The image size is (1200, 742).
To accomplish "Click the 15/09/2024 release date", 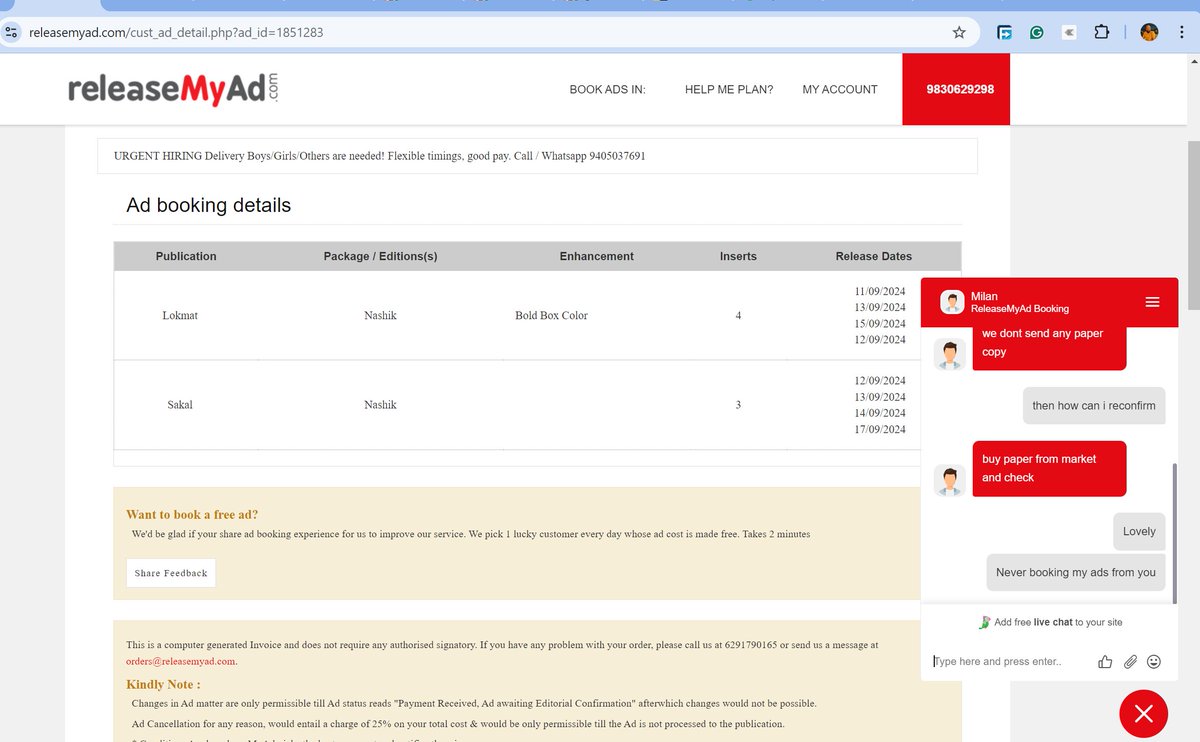I will (880, 323).
